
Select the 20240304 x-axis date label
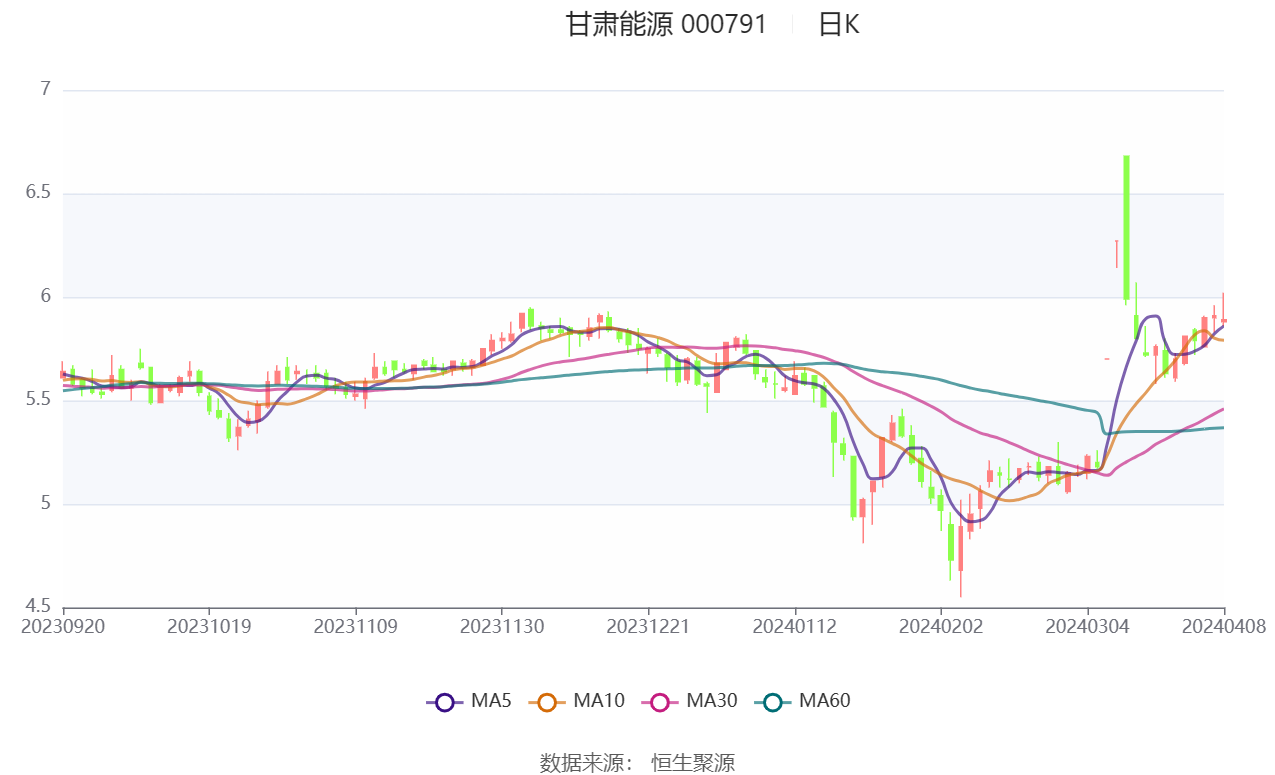1088,627
